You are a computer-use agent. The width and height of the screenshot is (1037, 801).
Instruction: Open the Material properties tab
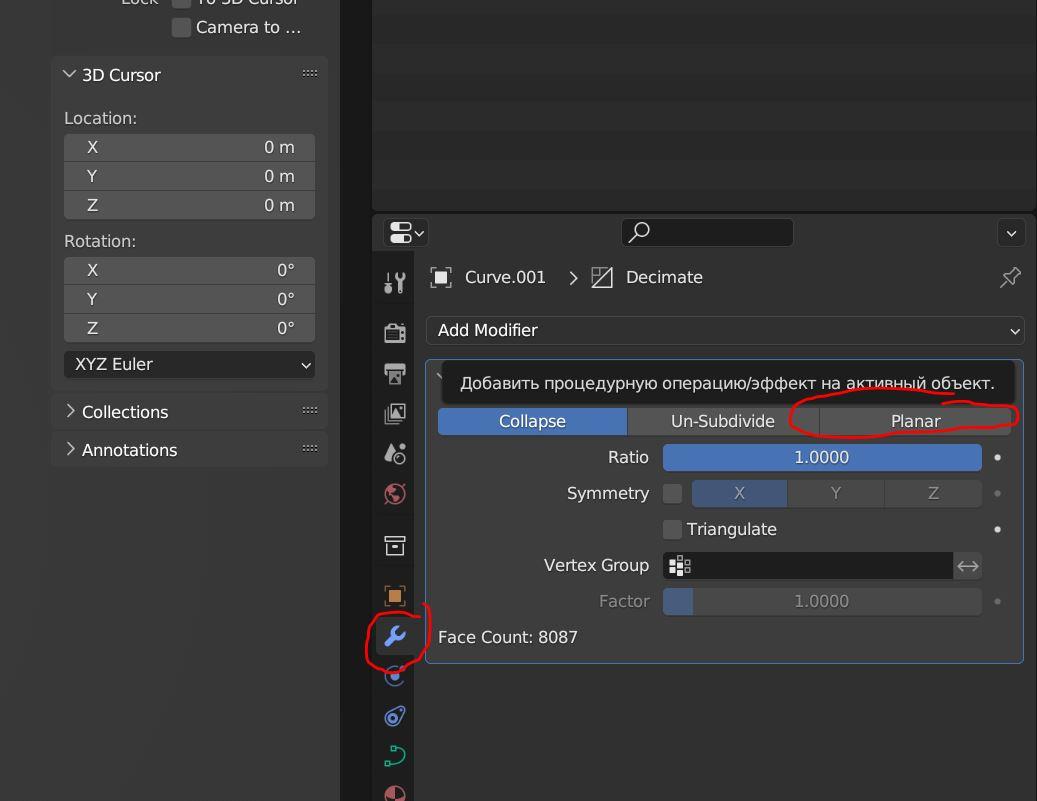tap(395, 793)
